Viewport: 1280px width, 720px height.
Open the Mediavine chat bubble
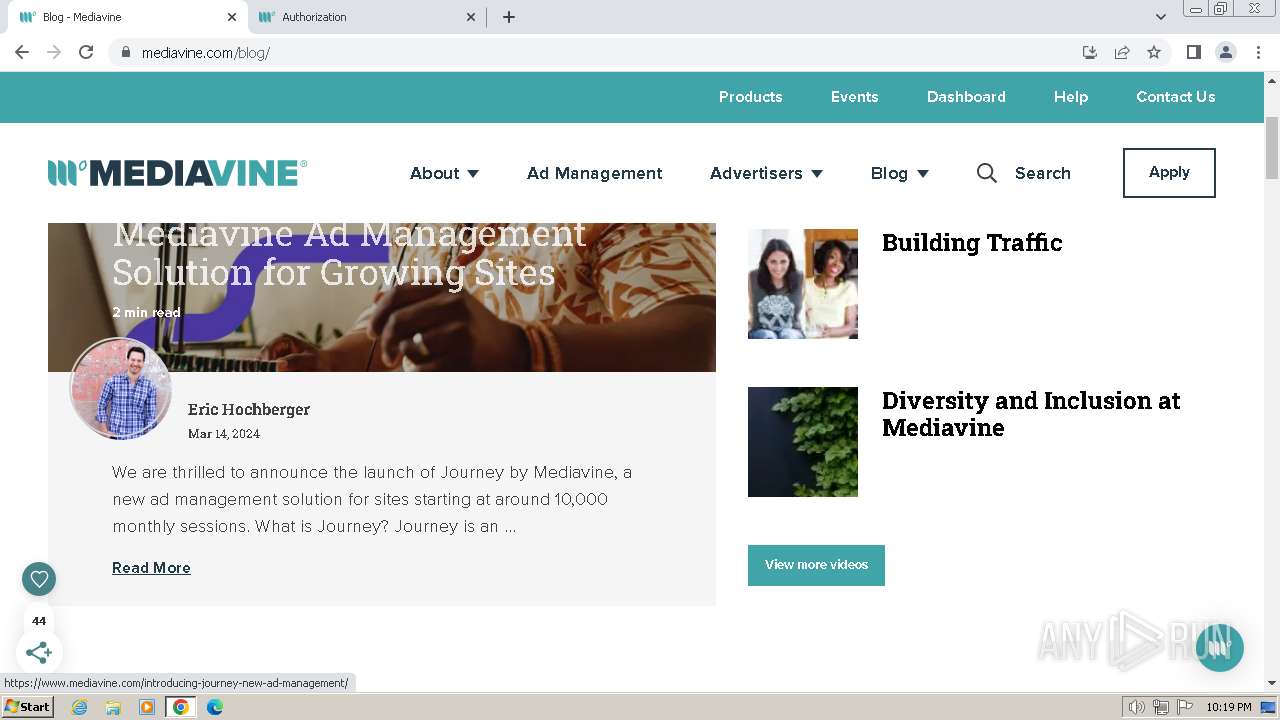coord(1219,648)
